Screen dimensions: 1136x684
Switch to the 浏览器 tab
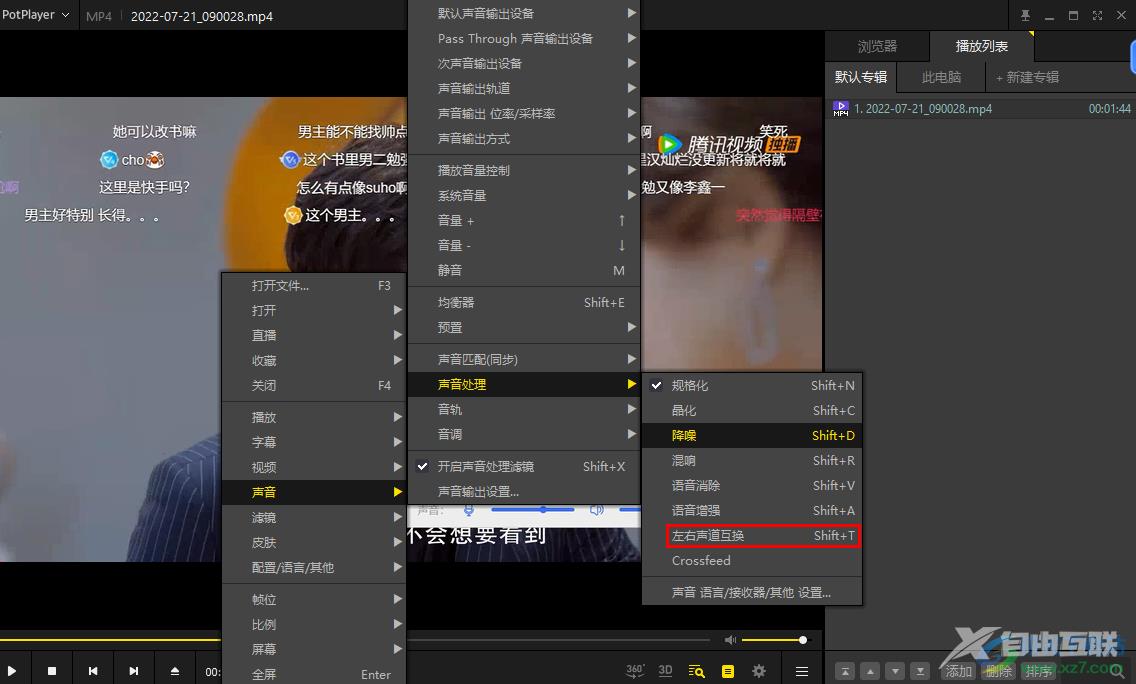coord(877,46)
